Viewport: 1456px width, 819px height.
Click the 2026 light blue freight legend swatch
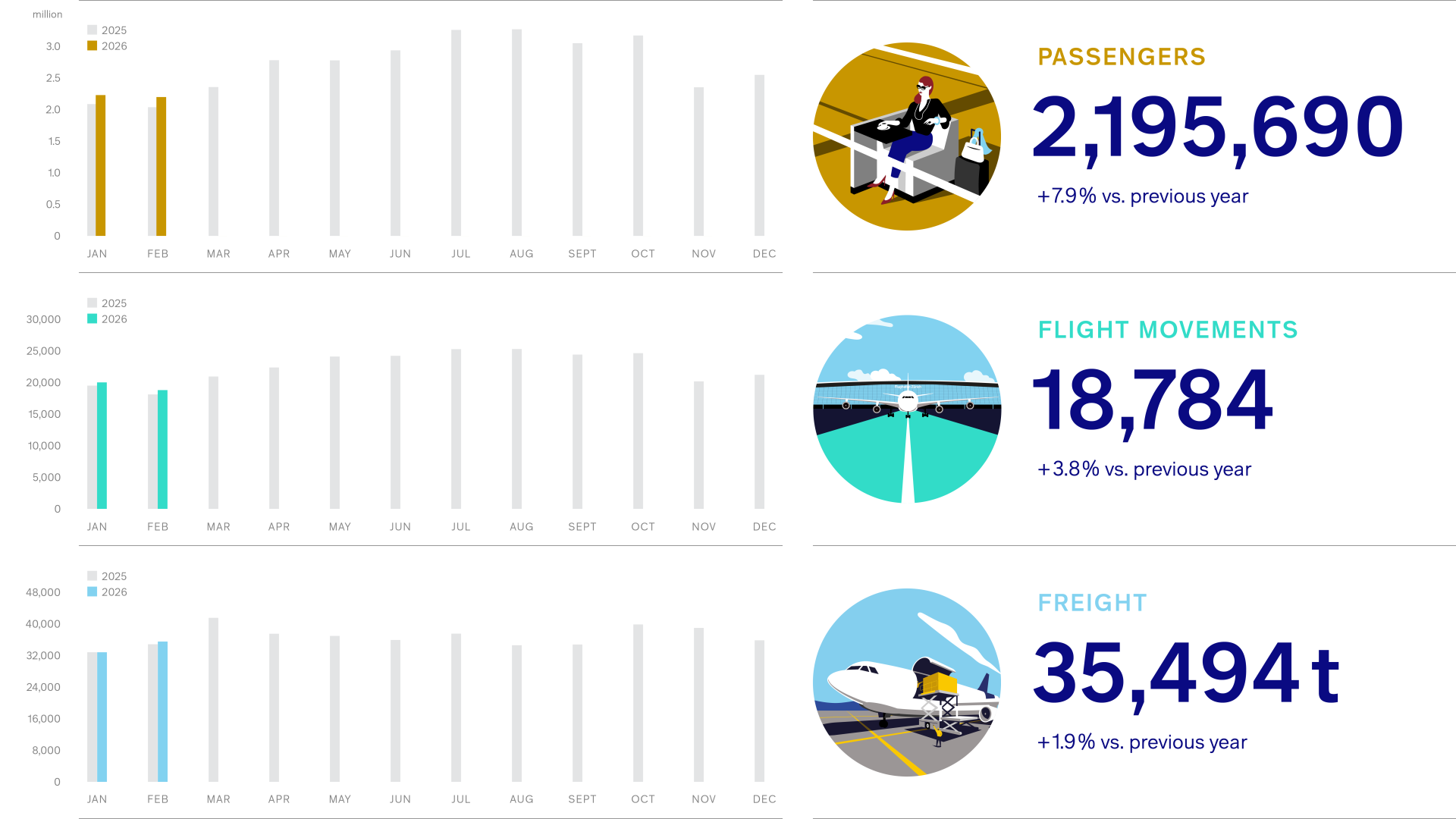93,592
